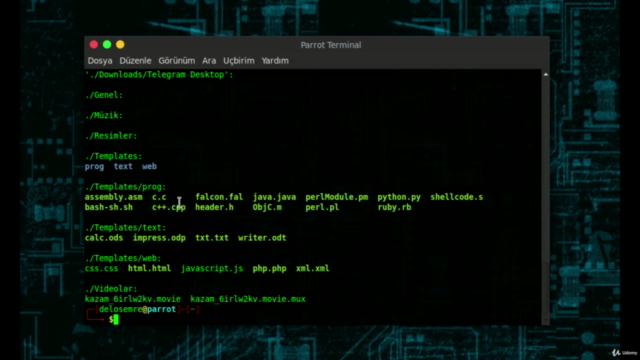Click css.css file name
The width and height of the screenshot is (640, 360).
click(x=102, y=269)
